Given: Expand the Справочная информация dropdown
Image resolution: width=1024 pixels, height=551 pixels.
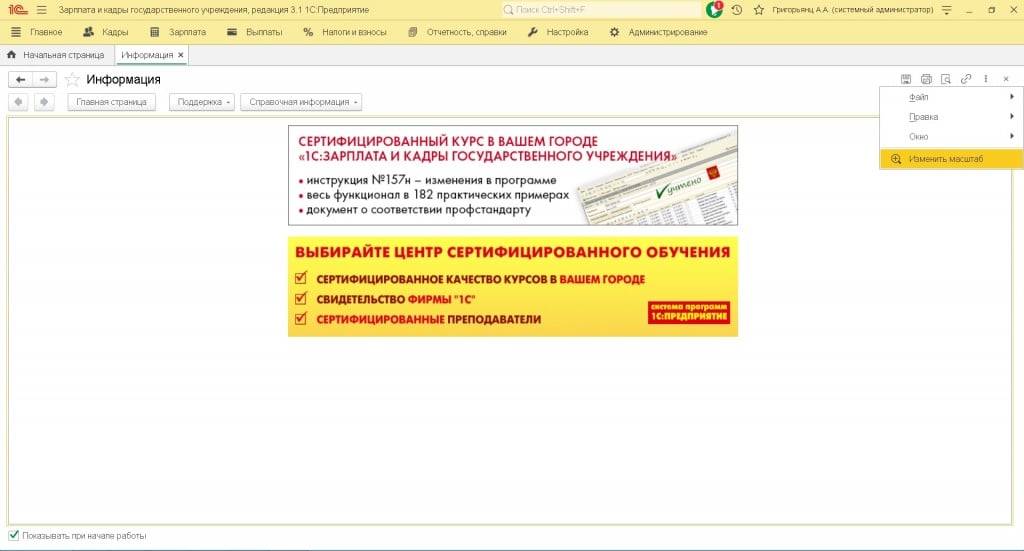Looking at the screenshot, I should [x=301, y=102].
